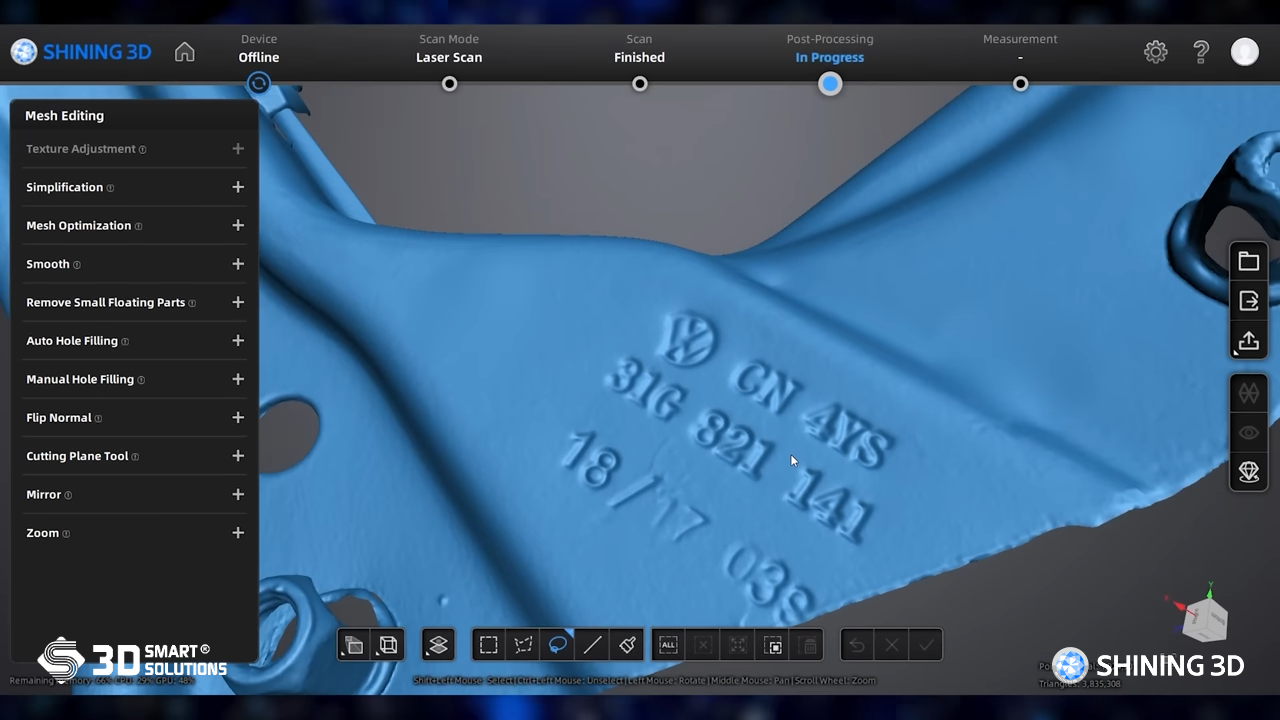Click the share upload icon
This screenshot has width=1280, height=720.
(x=1248, y=340)
